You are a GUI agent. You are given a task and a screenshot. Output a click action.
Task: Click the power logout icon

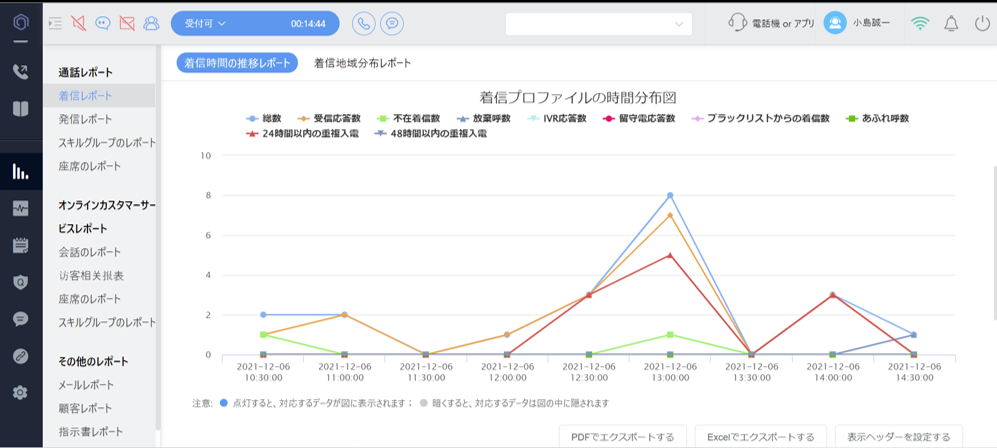point(981,23)
